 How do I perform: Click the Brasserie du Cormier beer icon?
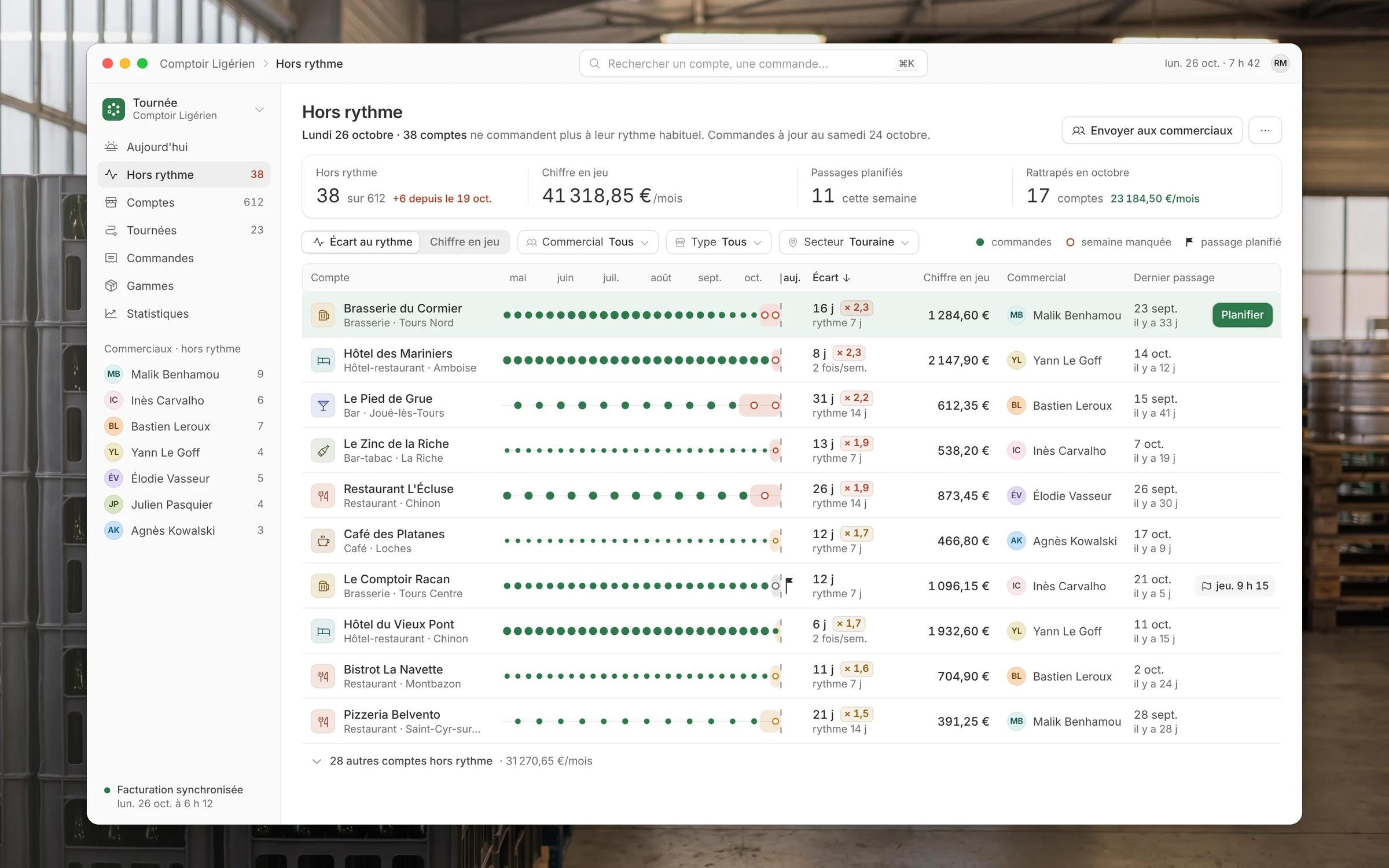coord(324,315)
